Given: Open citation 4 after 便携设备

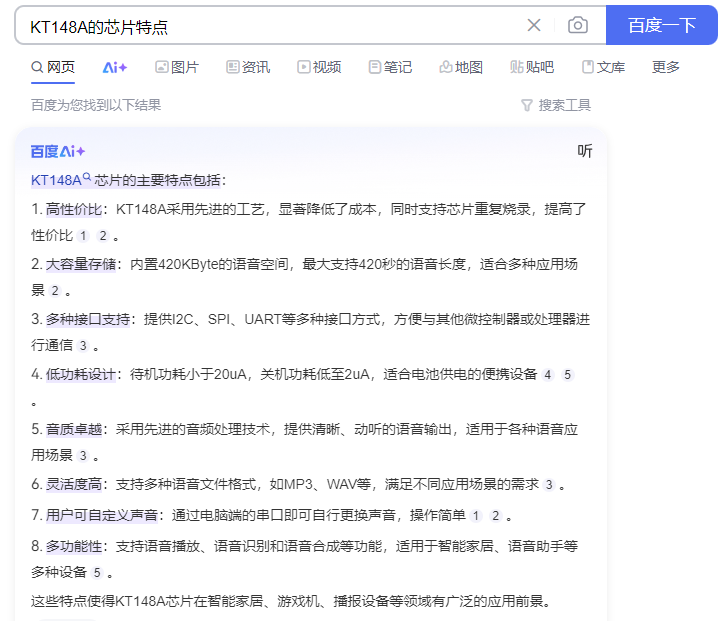Looking at the screenshot, I should pos(548,375).
